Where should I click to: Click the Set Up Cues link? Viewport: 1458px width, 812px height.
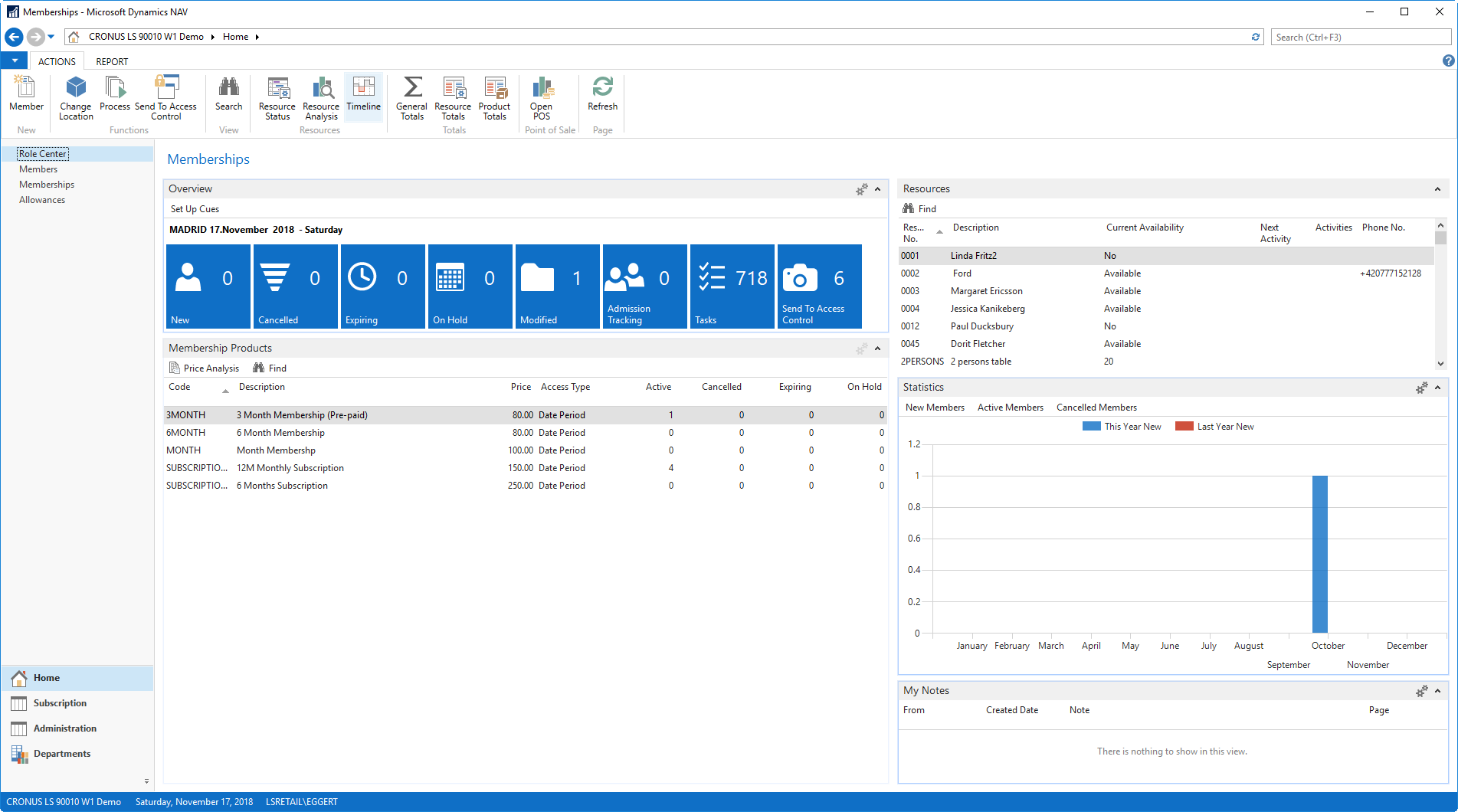(x=195, y=209)
